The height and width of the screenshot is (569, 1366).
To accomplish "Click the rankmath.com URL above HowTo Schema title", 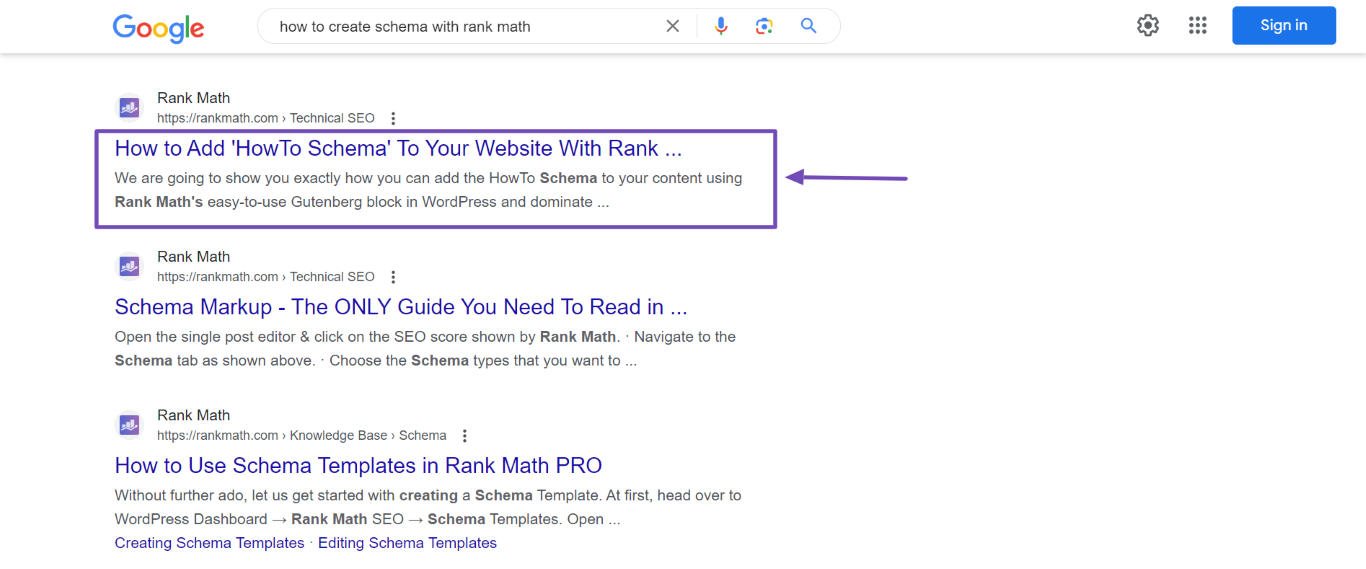I will [266, 118].
